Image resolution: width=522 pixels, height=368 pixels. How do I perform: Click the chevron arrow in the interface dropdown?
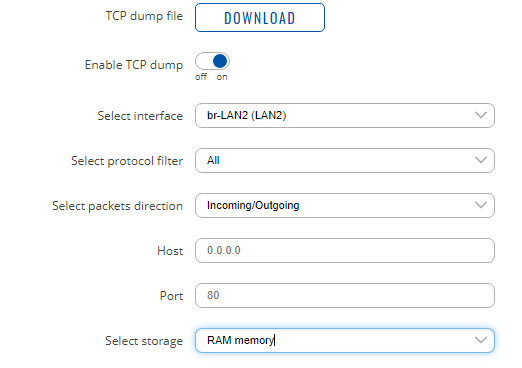[x=481, y=115]
